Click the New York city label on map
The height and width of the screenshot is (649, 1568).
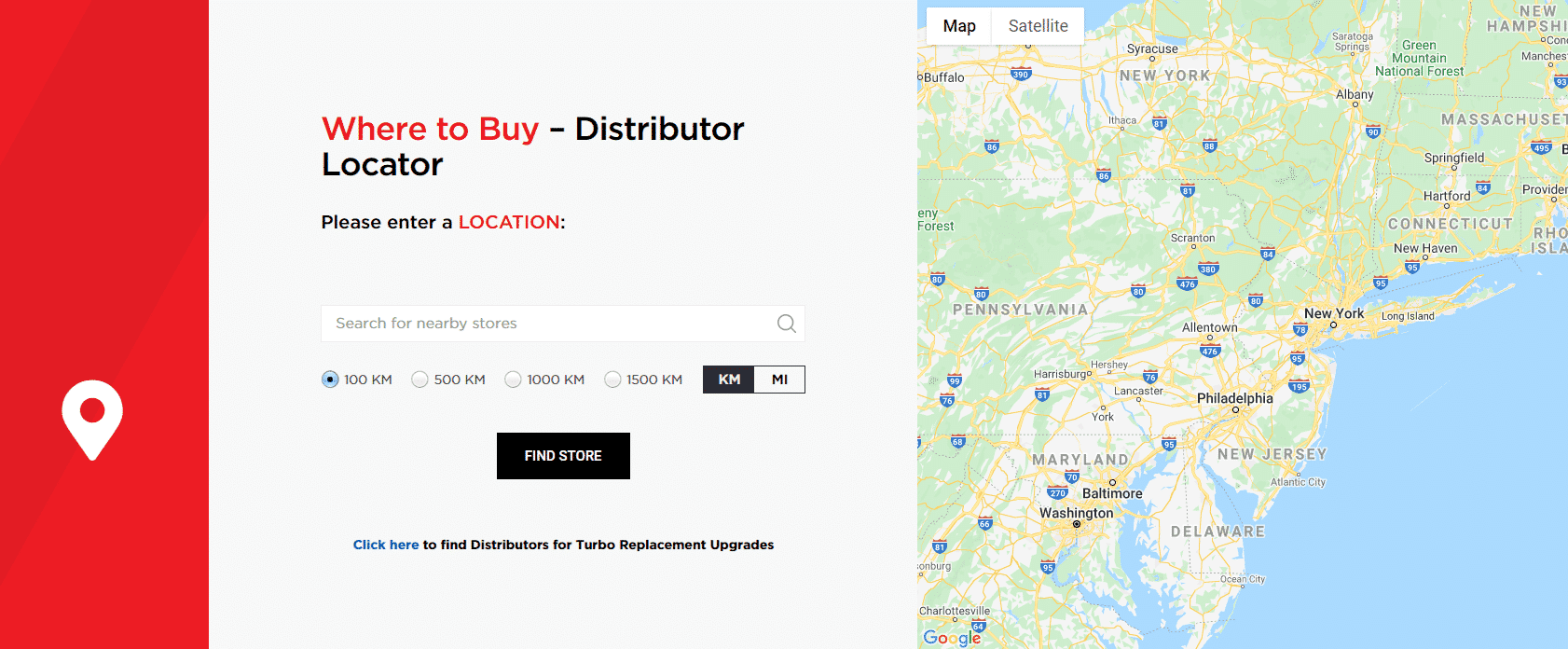1334,313
